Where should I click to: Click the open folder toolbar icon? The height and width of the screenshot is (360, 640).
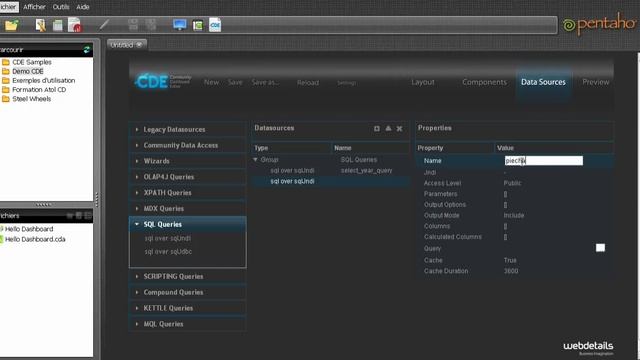coord(12,25)
